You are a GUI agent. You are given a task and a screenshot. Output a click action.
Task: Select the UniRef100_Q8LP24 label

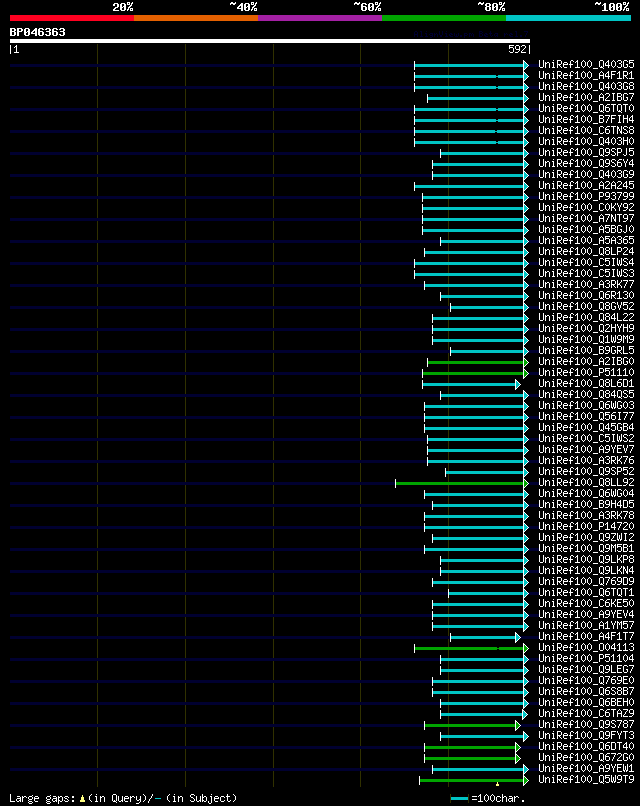(586, 251)
